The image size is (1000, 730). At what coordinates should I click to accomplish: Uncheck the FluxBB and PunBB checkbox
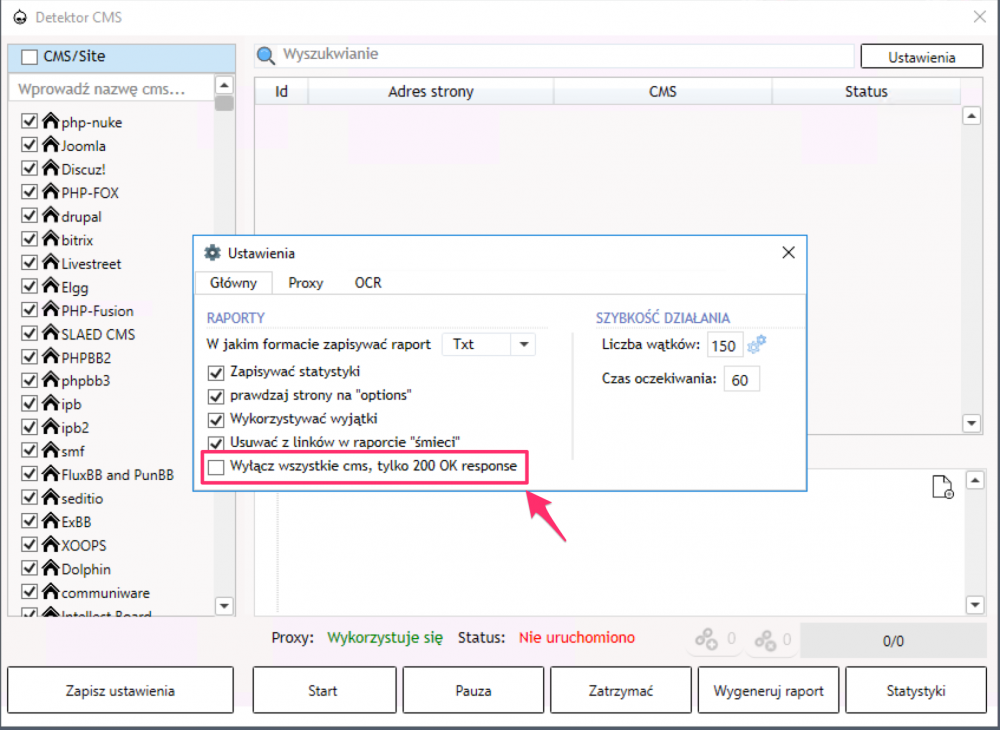29,474
